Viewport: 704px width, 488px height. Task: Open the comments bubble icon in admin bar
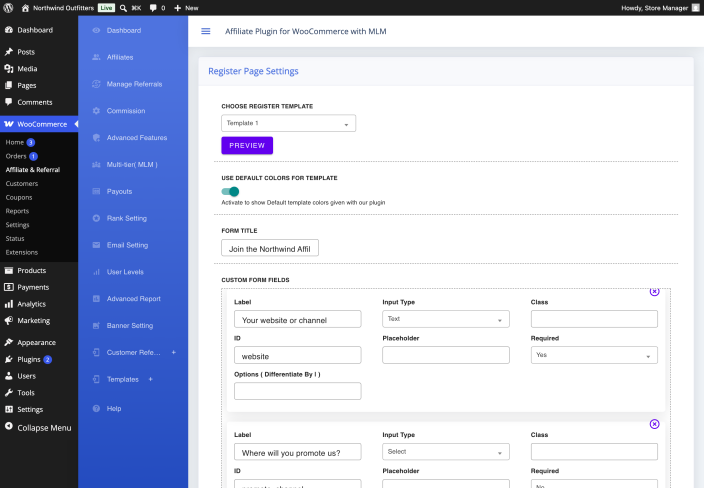153,8
